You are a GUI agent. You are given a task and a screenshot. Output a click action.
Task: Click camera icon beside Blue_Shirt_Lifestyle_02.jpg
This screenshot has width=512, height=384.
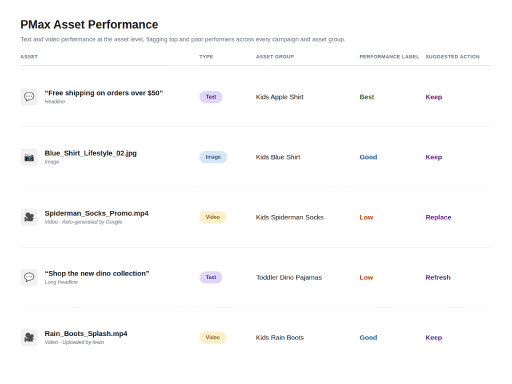click(29, 157)
